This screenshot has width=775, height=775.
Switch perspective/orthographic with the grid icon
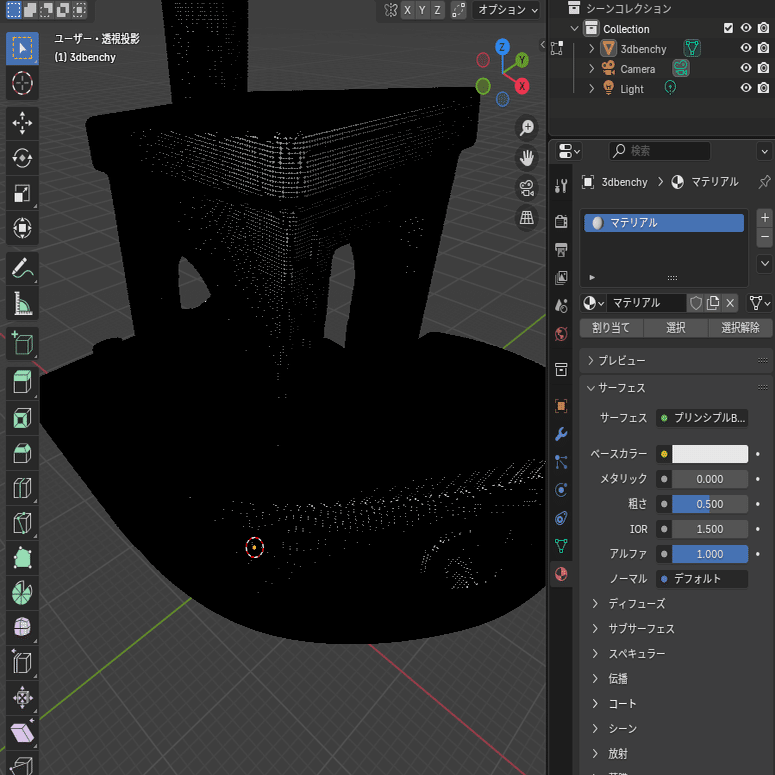[527, 217]
